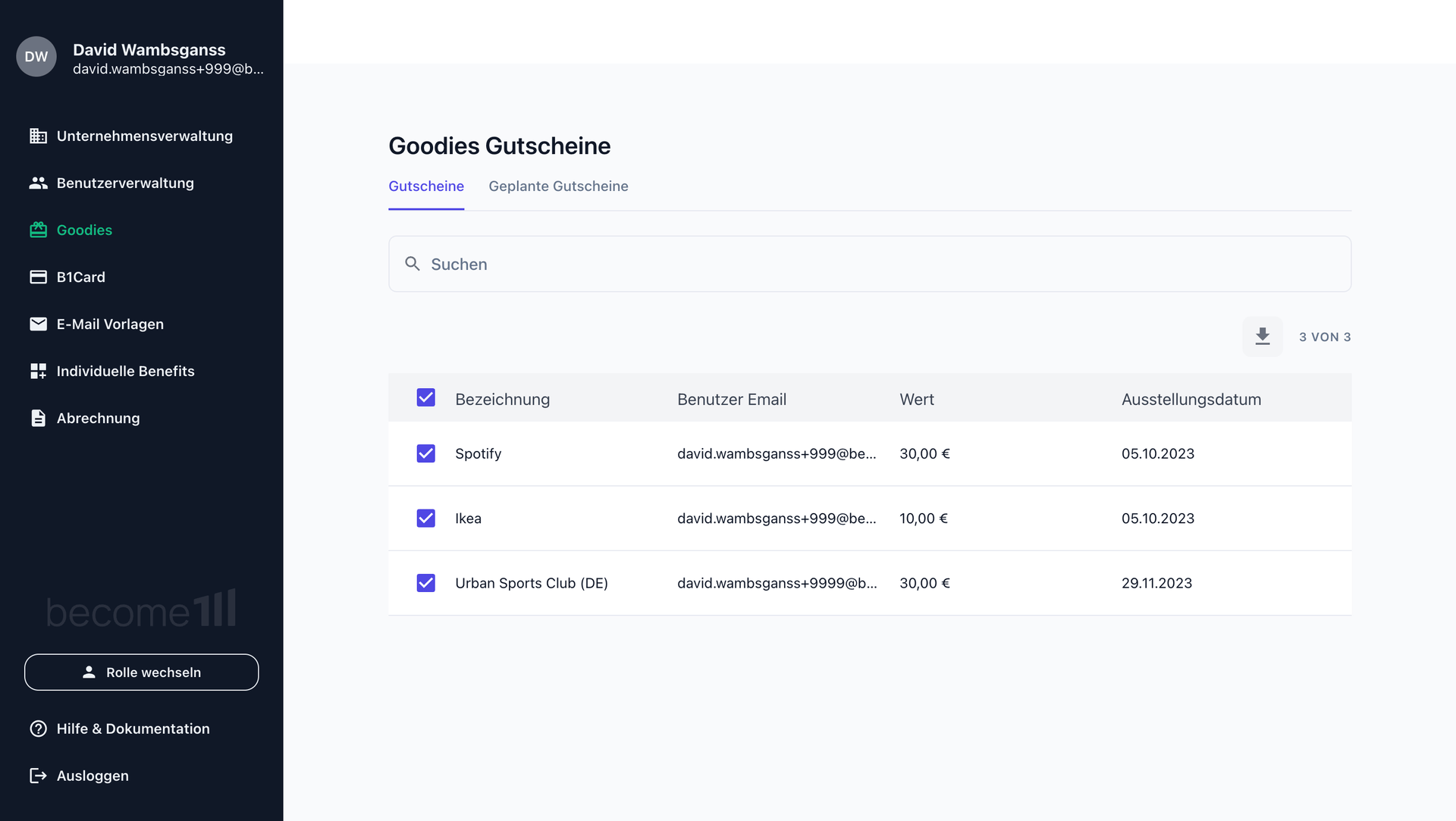
Task: Switch to Geplante Gutscheine tab
Action: [558, 186]
